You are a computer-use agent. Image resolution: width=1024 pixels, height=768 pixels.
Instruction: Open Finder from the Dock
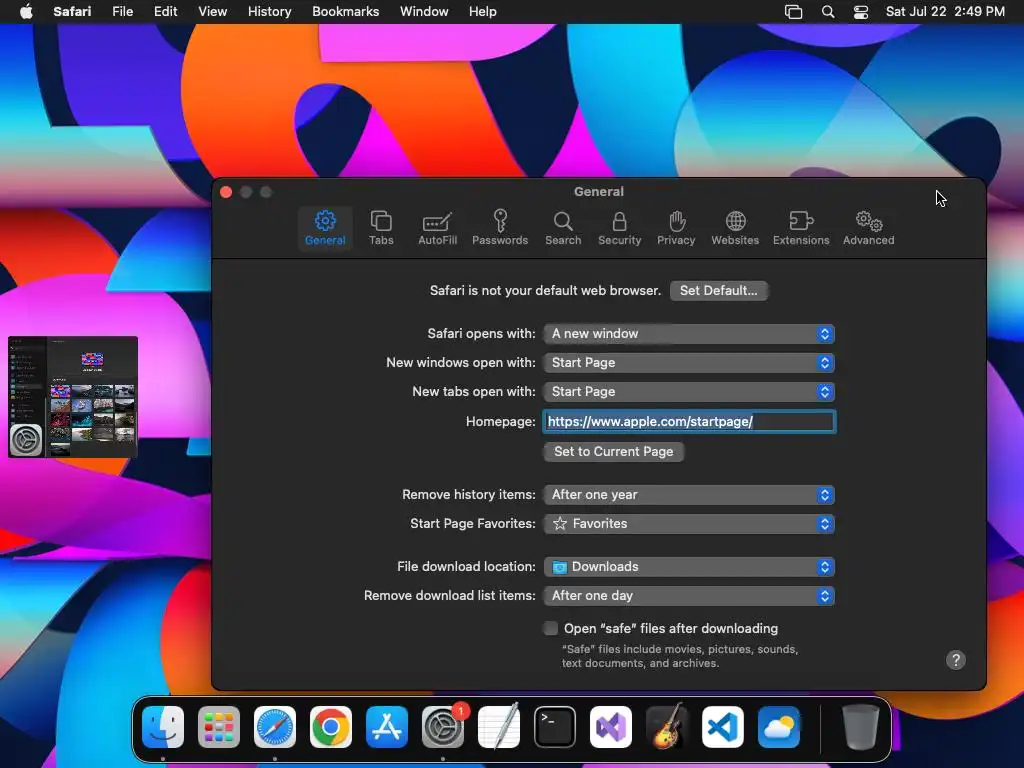click(x=163, y=727)
